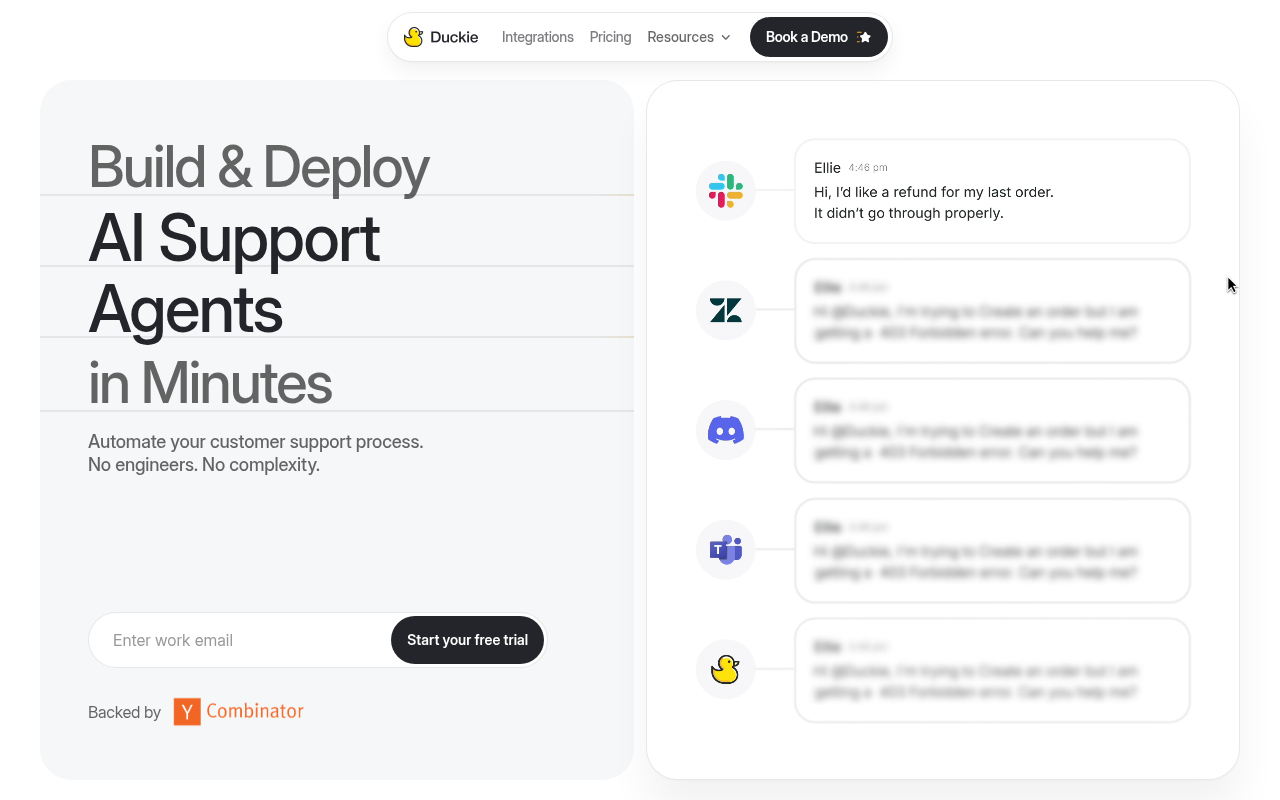Click the star icon inside Book a Demo
The image size is (1280, 800).
864,36
